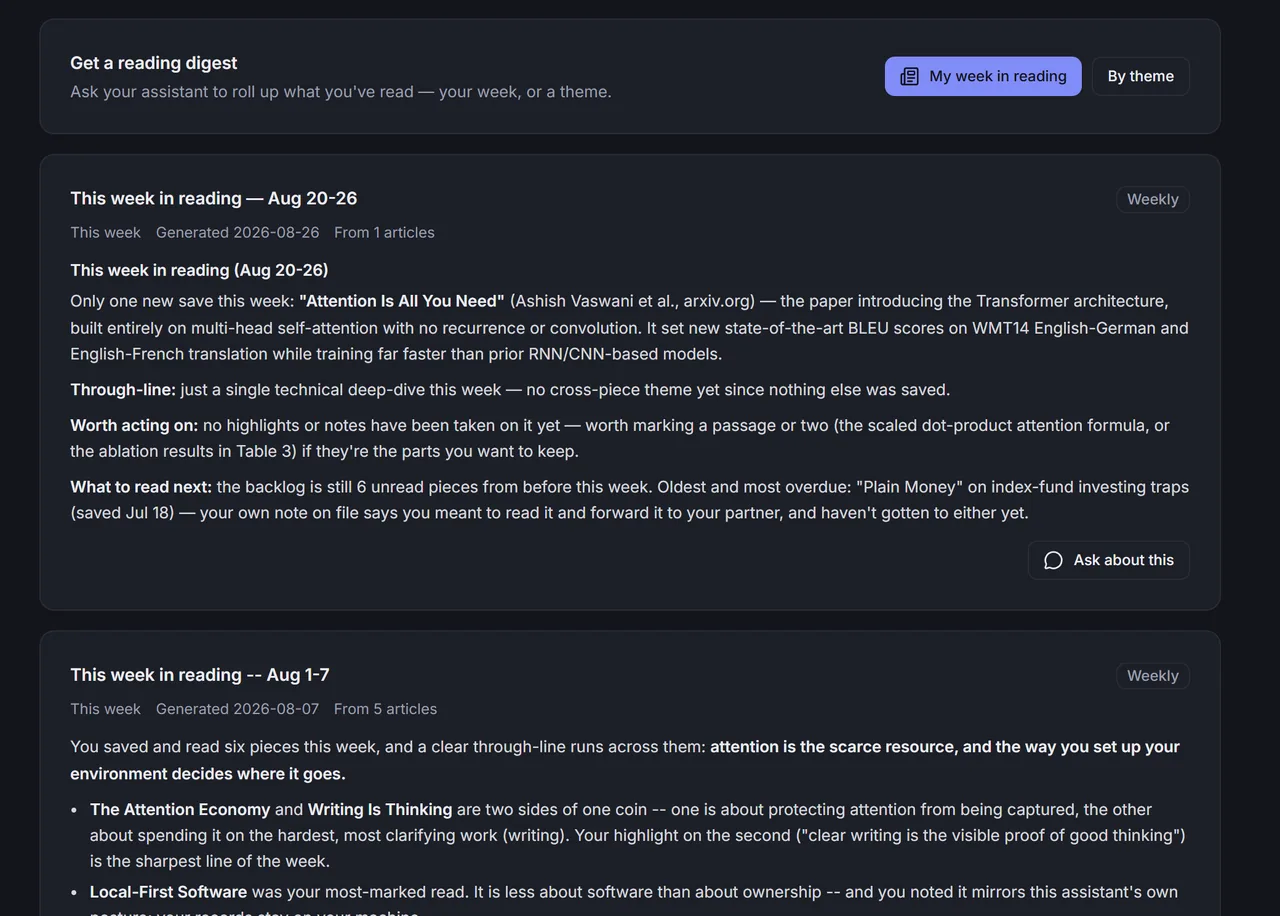Screen dimensions: 1280x916
Task: Open the This week in reading Aug 1-7 title
Action: 199,675
